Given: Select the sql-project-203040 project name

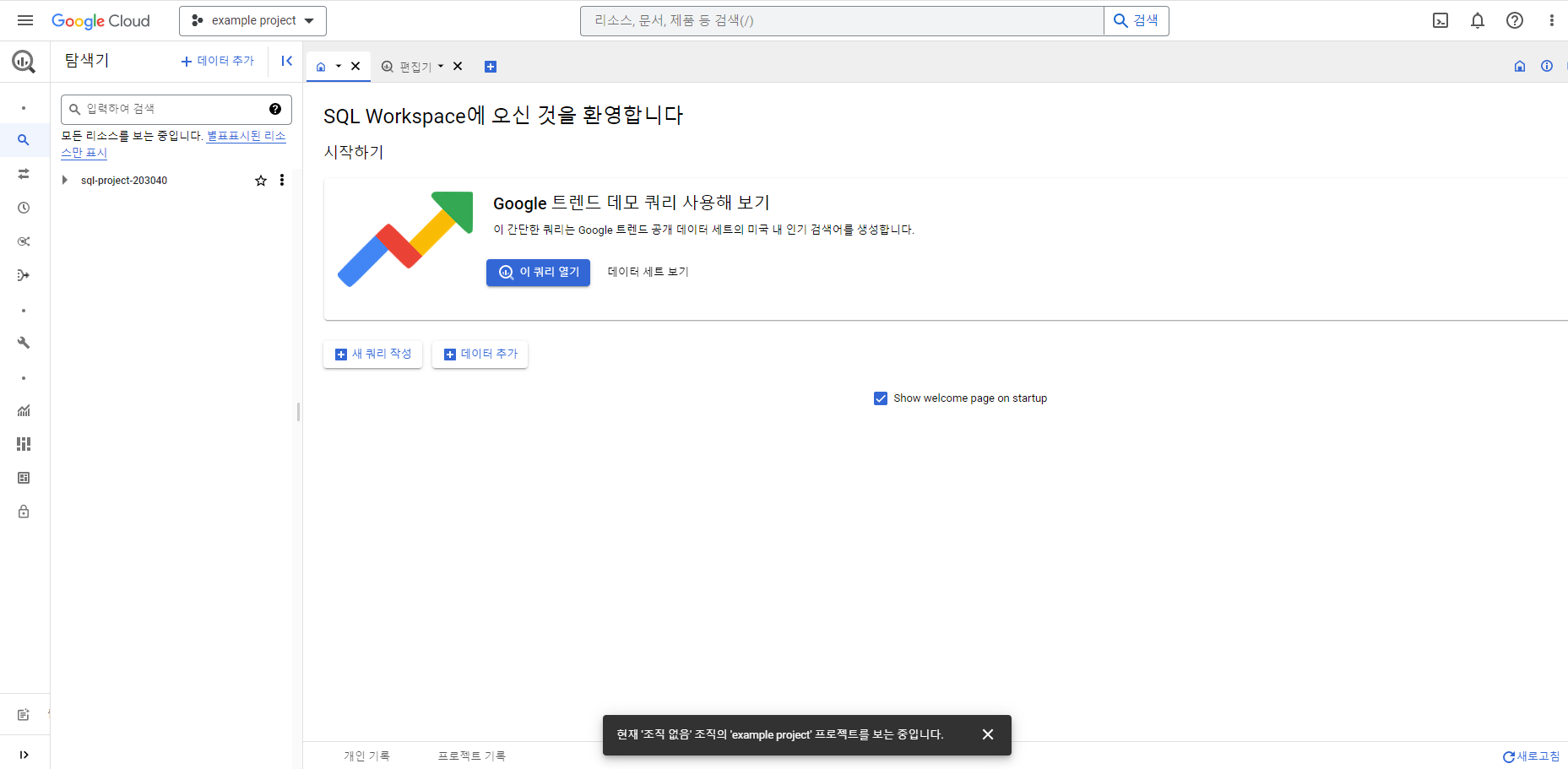Looking at the screenshot, I should [124, 181].
